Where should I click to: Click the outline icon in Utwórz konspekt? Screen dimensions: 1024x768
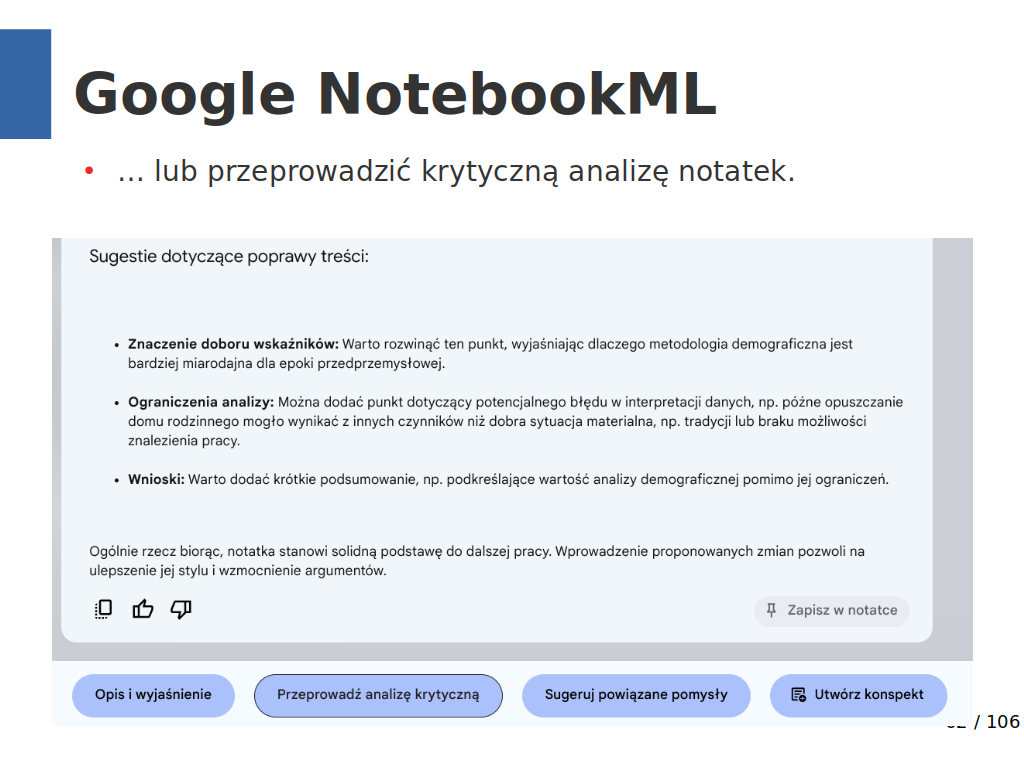point(798,695)
